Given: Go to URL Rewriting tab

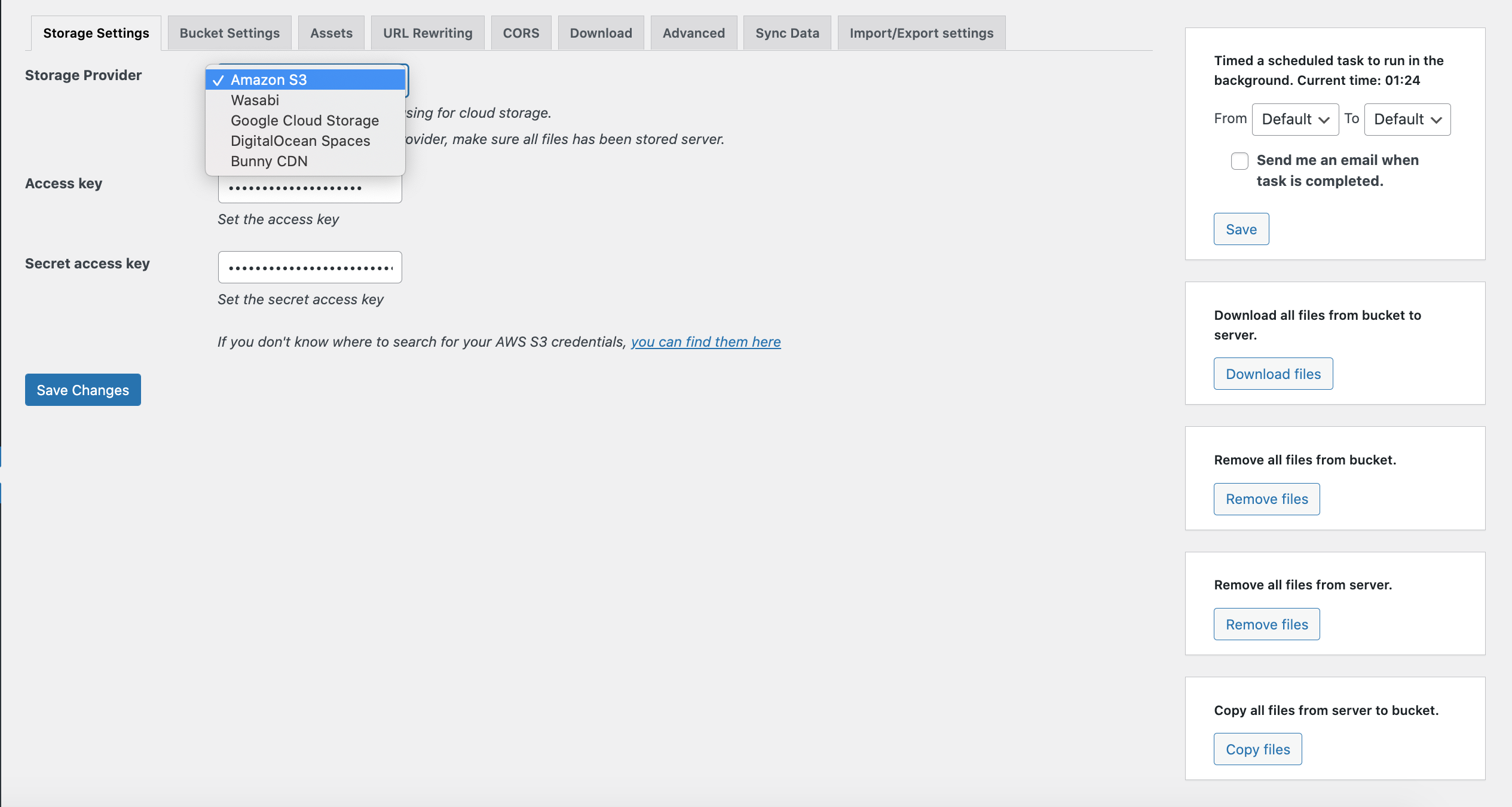Looking at the screenshot, I should coord(427,33).
